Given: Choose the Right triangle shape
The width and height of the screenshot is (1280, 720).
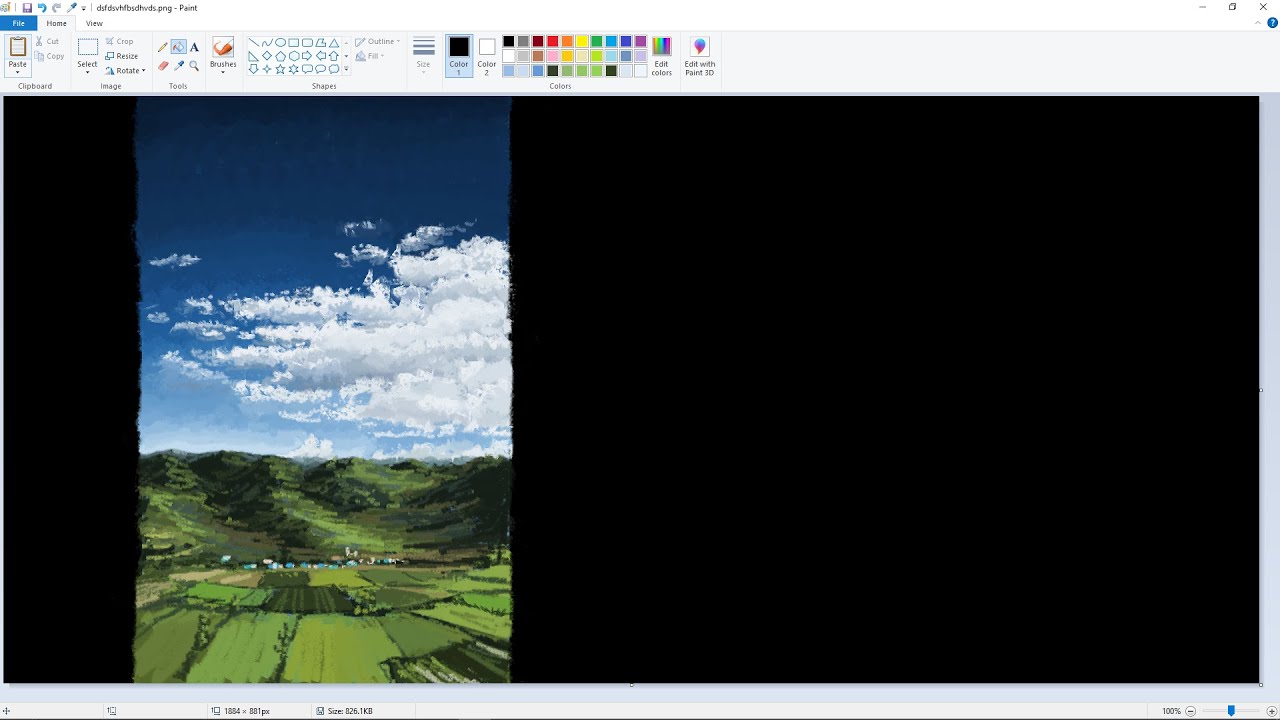Looking at the screenshot, I should (254, 56).
